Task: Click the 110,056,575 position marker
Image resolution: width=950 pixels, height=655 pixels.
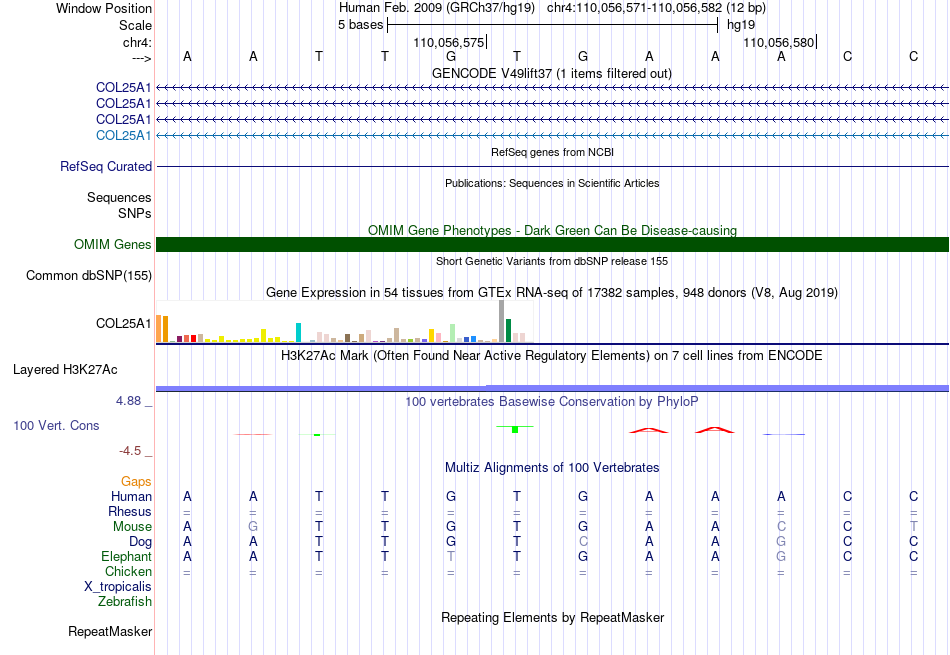Action: pos(449,42)
